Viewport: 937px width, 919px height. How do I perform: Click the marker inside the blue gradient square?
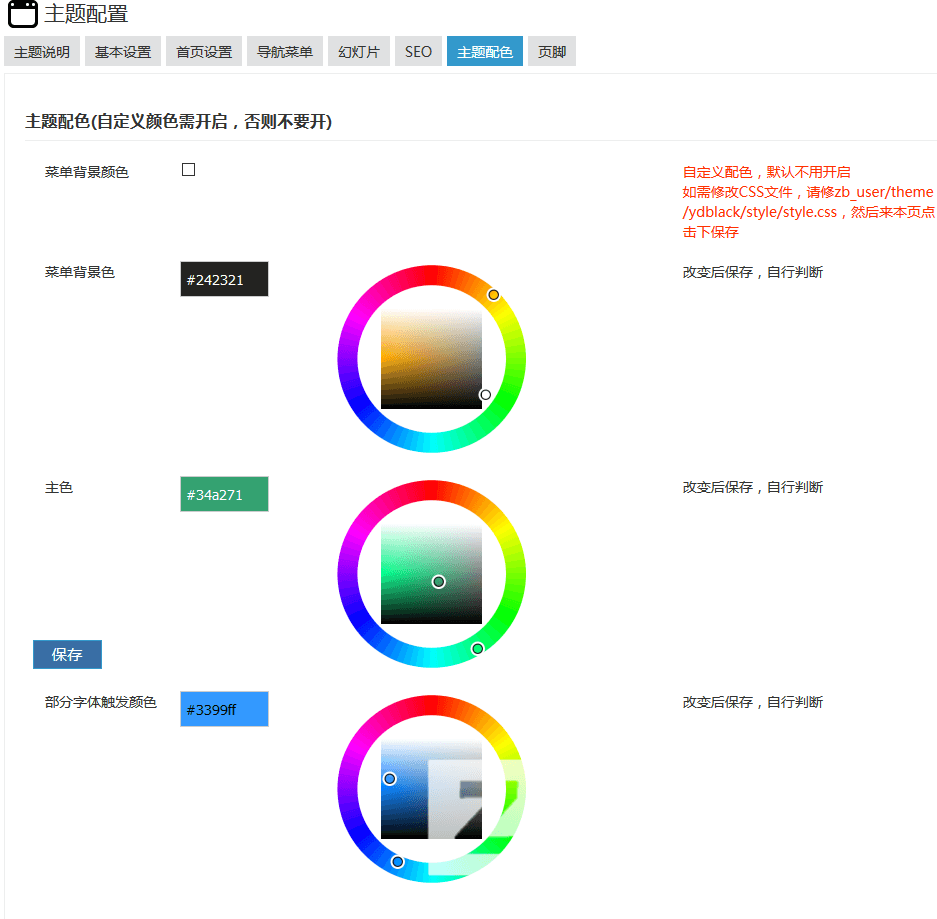[390, 779]
